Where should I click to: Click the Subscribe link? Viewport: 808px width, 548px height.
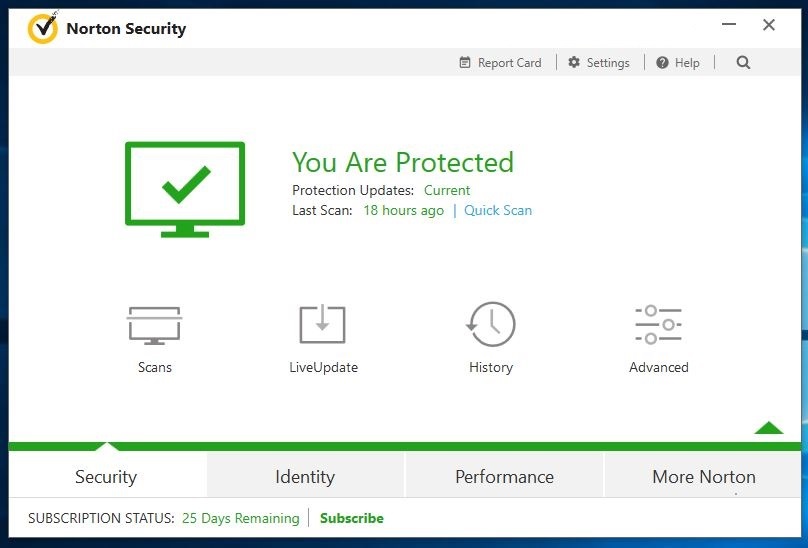tap(351, 518)
